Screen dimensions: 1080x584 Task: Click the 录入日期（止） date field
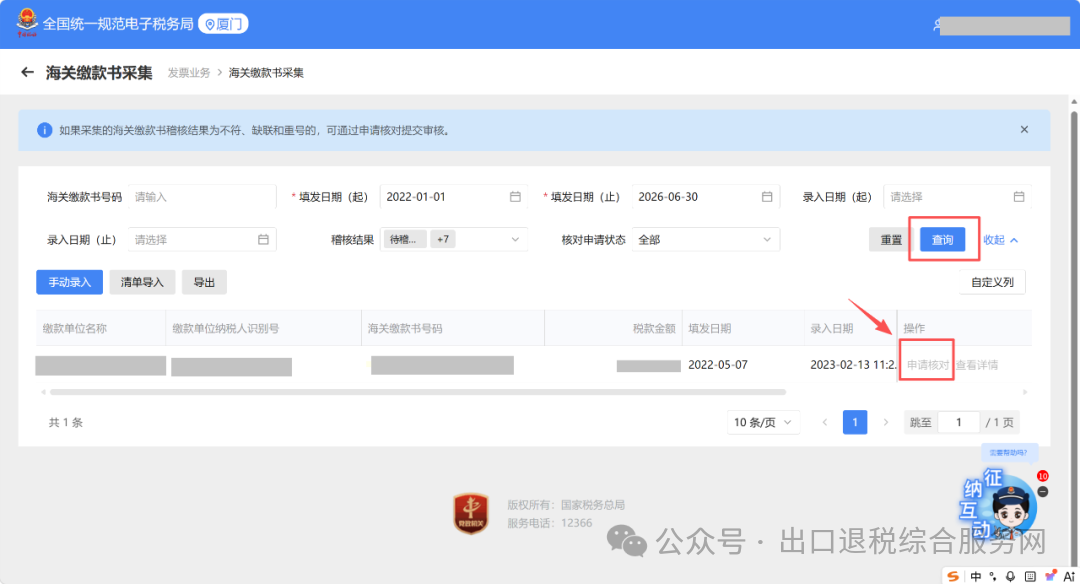tap(202, 240)
